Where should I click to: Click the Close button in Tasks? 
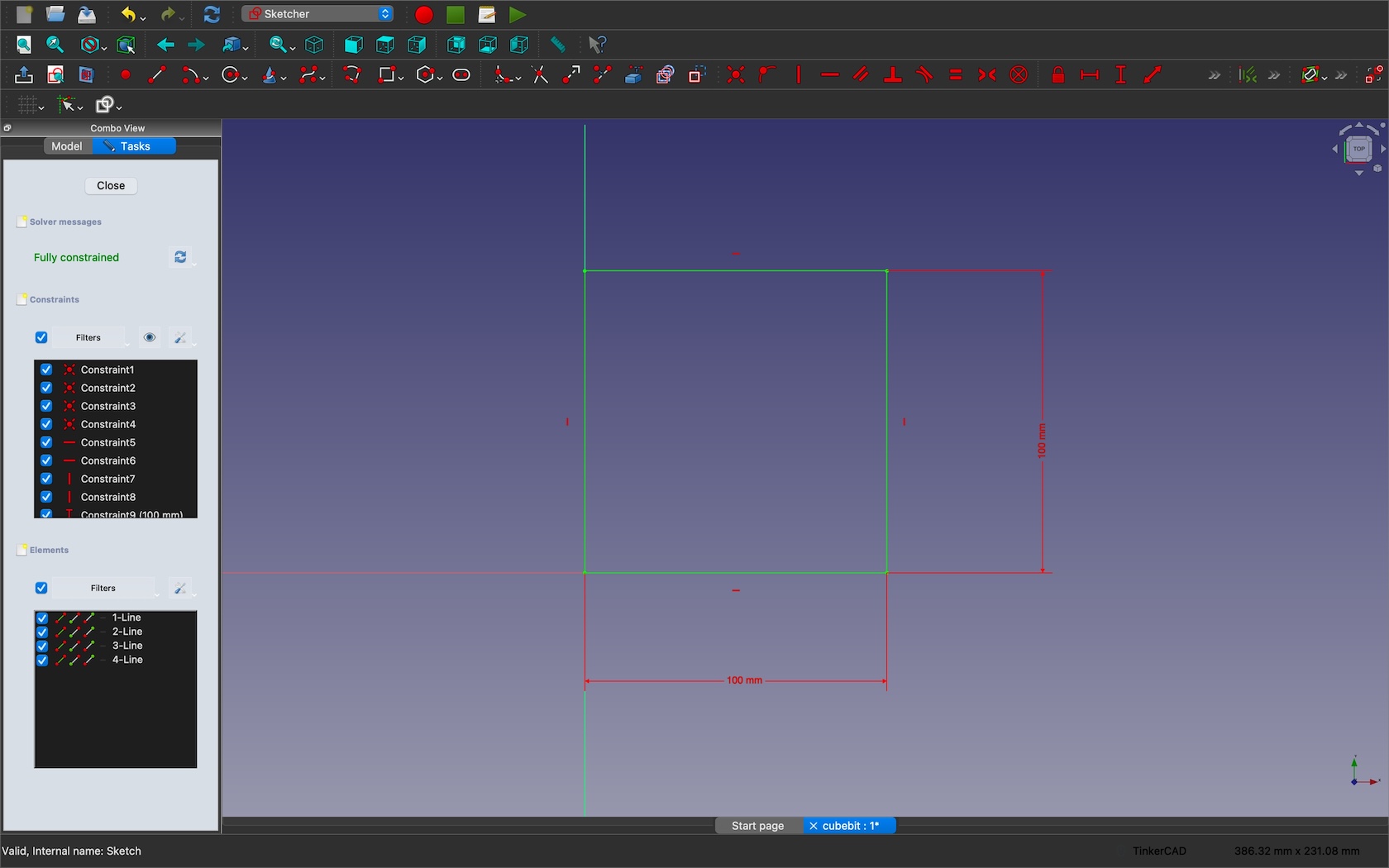[x=111, y=185]
